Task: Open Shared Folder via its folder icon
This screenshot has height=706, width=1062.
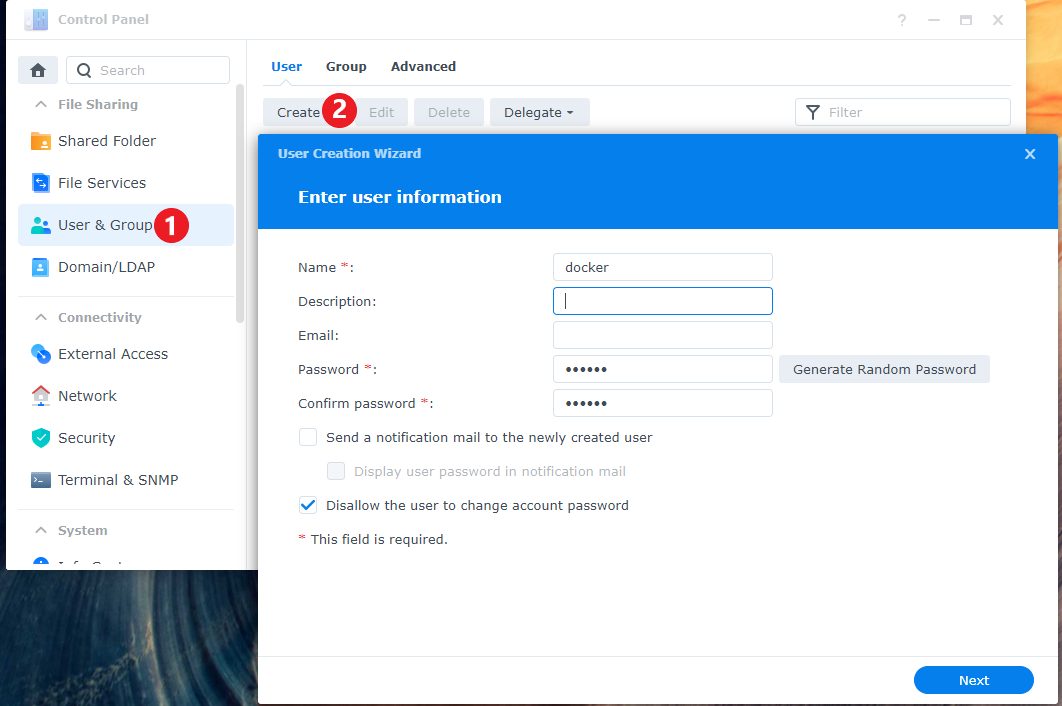Action: point(41,141)
